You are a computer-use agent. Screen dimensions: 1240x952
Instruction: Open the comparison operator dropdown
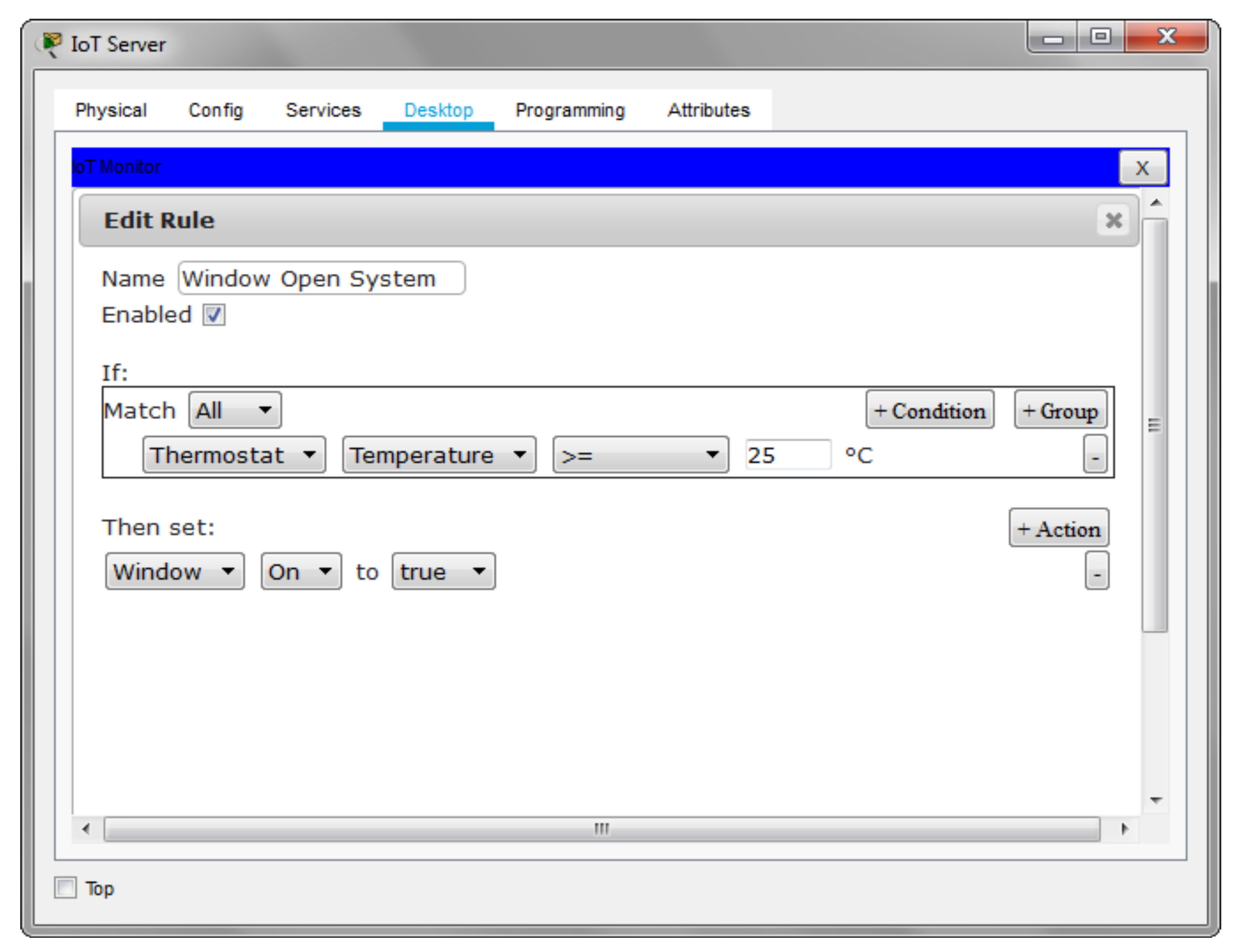tap(640, 455)
